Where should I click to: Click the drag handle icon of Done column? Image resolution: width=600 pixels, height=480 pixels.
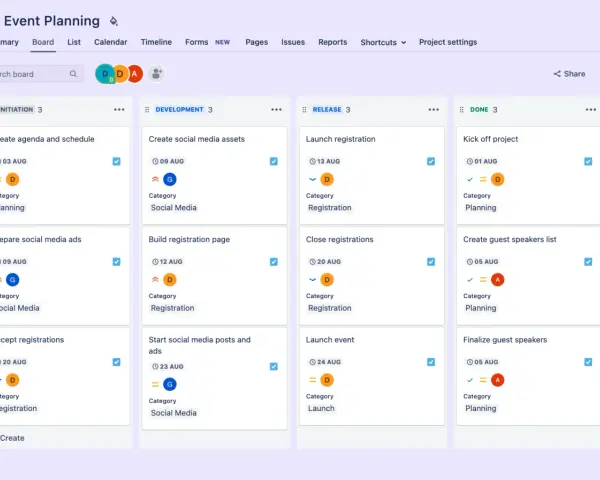[461, 109]
